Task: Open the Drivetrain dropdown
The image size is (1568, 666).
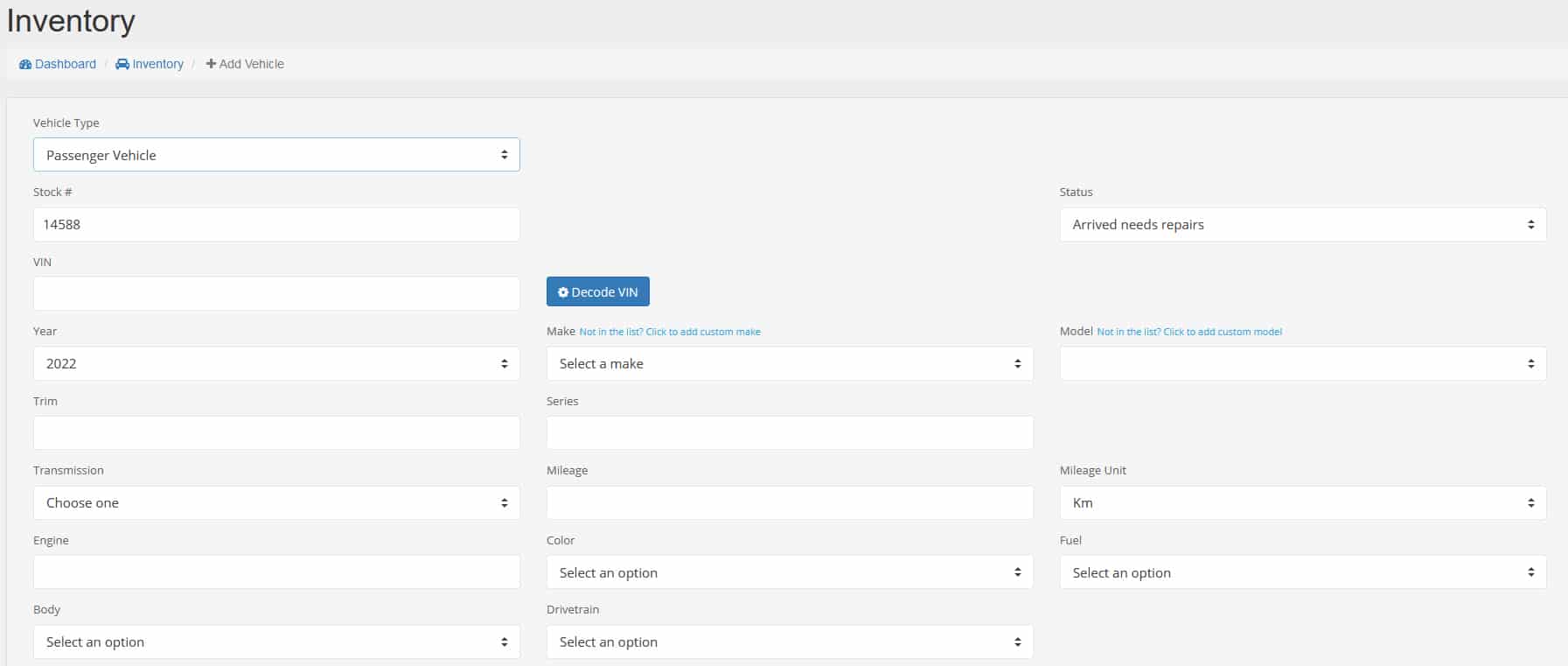Action: [x=790, y=641]
